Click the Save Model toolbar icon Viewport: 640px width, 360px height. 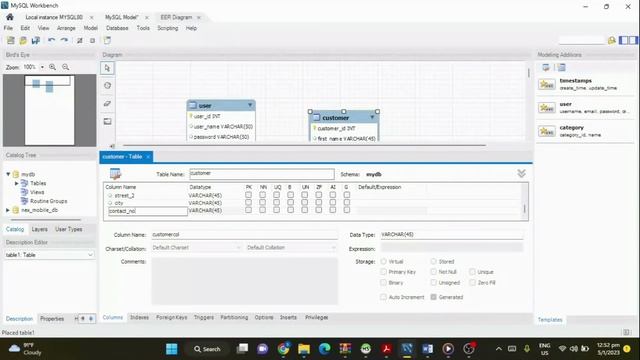36,40
